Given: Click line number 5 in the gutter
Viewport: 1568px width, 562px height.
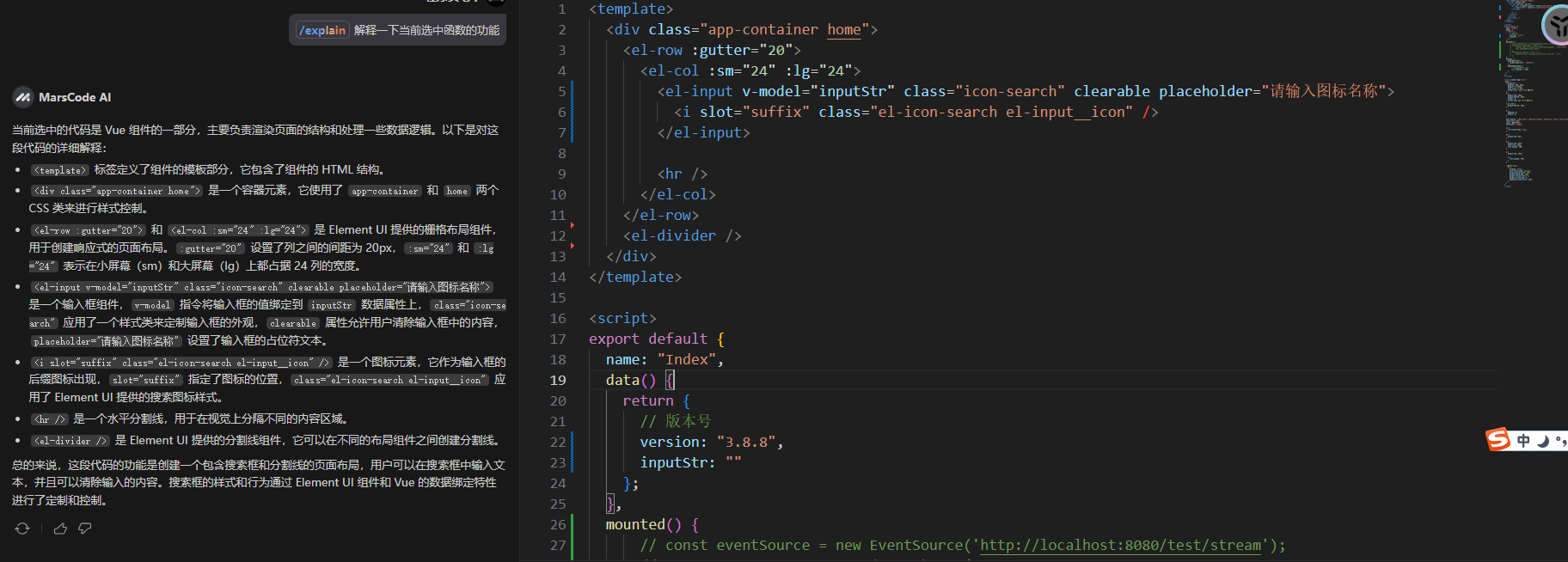Looking at the screenshot, I should click(x=561, y=91).
